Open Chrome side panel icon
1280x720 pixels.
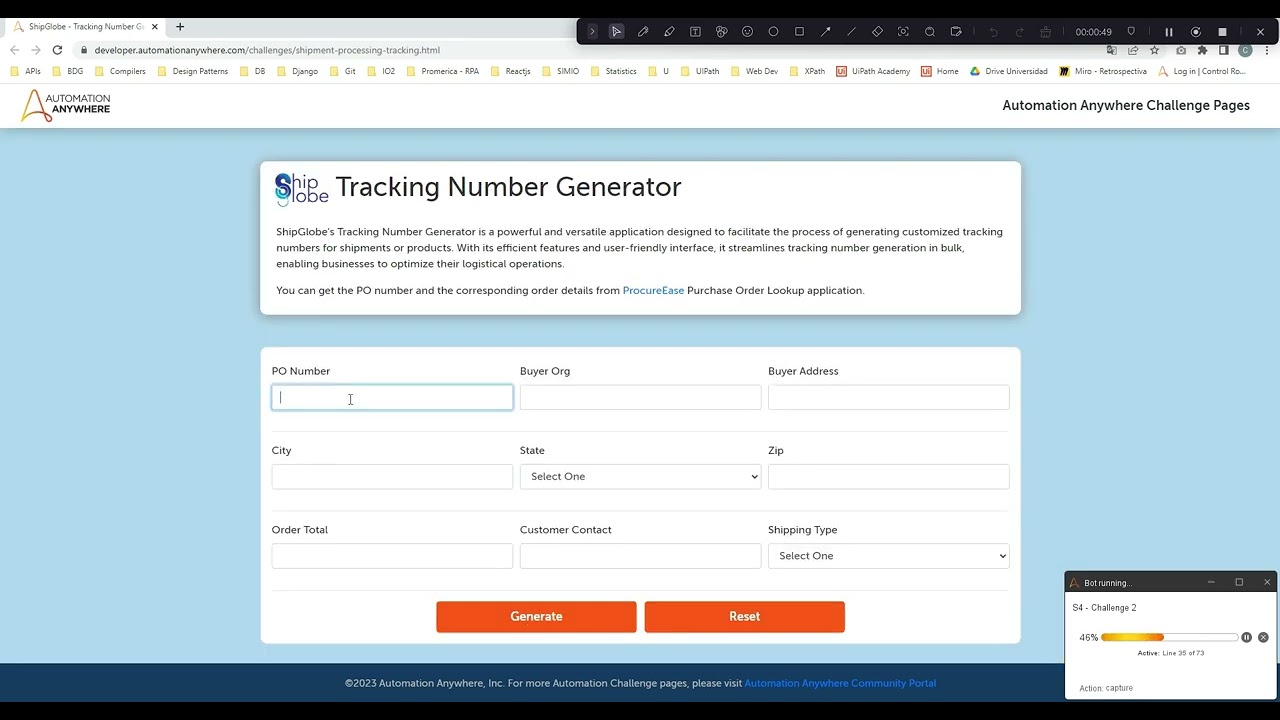tap(1223, 50)
